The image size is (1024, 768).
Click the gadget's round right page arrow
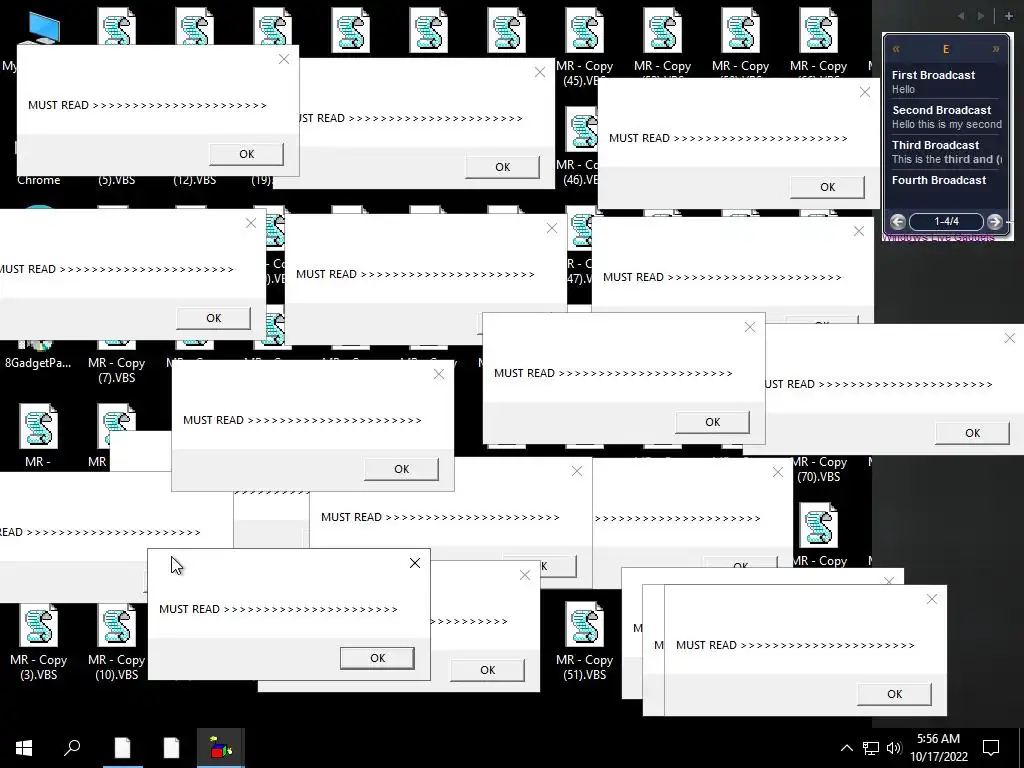(995, 221)
